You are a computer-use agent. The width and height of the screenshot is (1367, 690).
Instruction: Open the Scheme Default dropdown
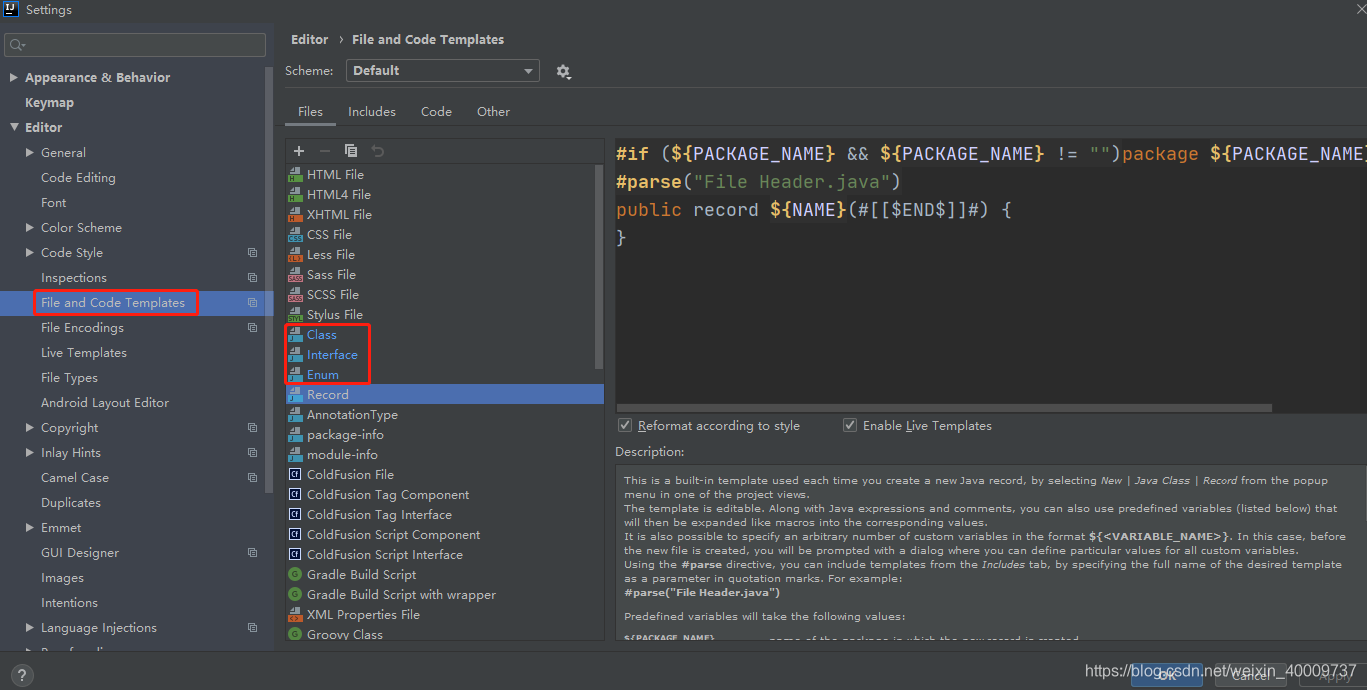coord(443,71)
